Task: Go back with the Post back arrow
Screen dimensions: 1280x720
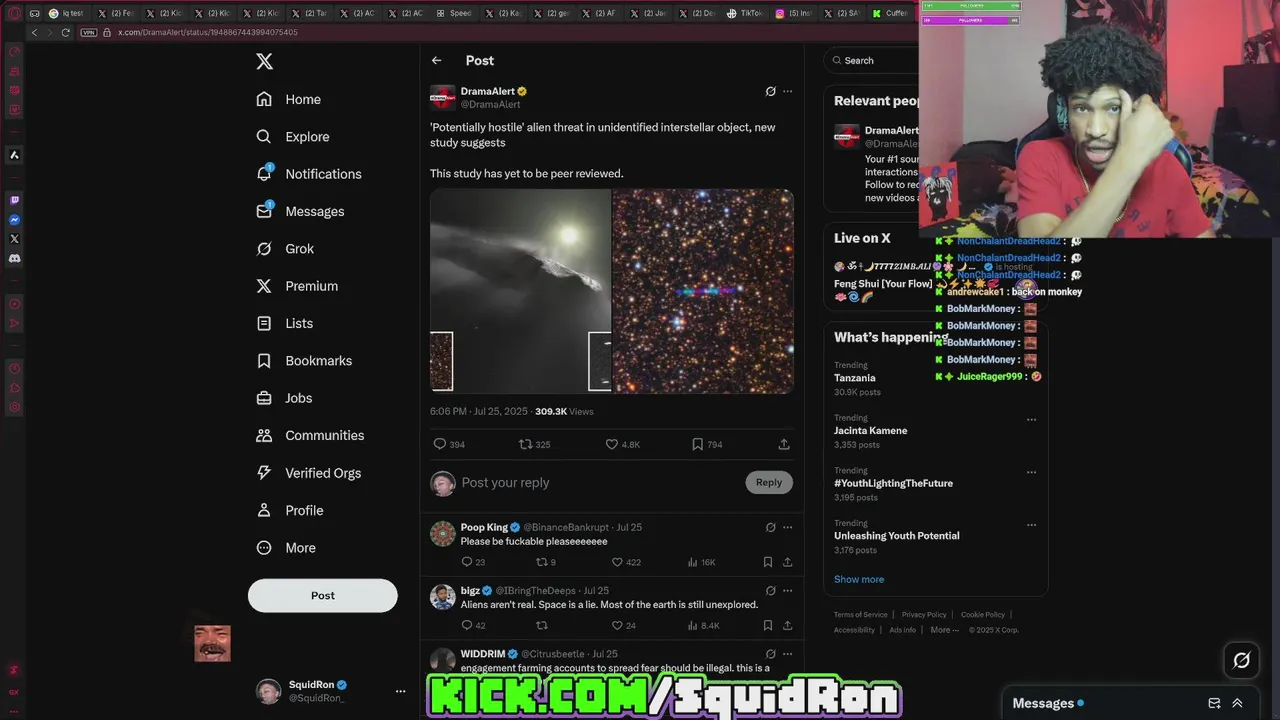Action: 437,61
